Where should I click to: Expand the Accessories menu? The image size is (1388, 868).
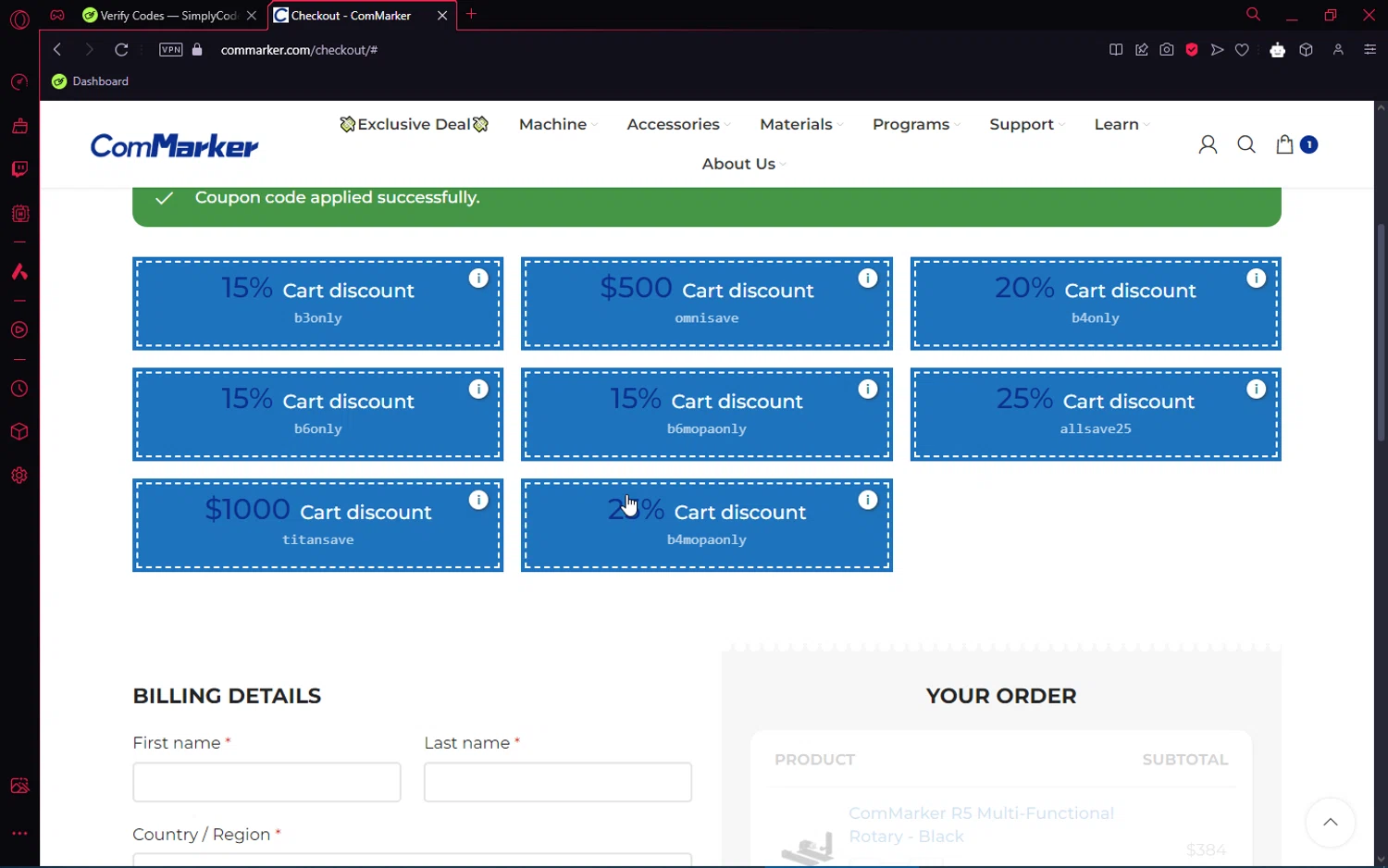678,124
